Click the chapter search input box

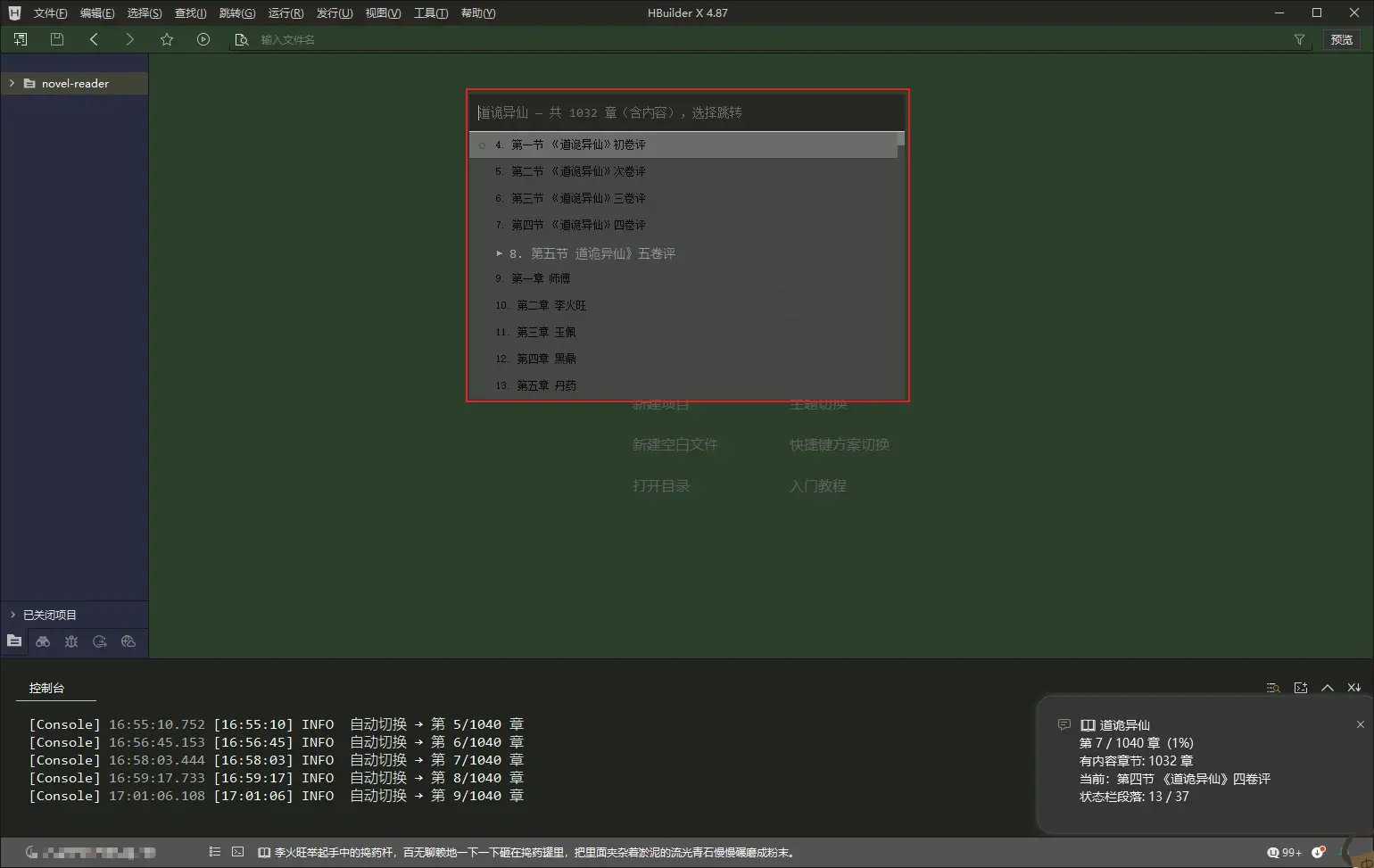click(x=687, y=112)
